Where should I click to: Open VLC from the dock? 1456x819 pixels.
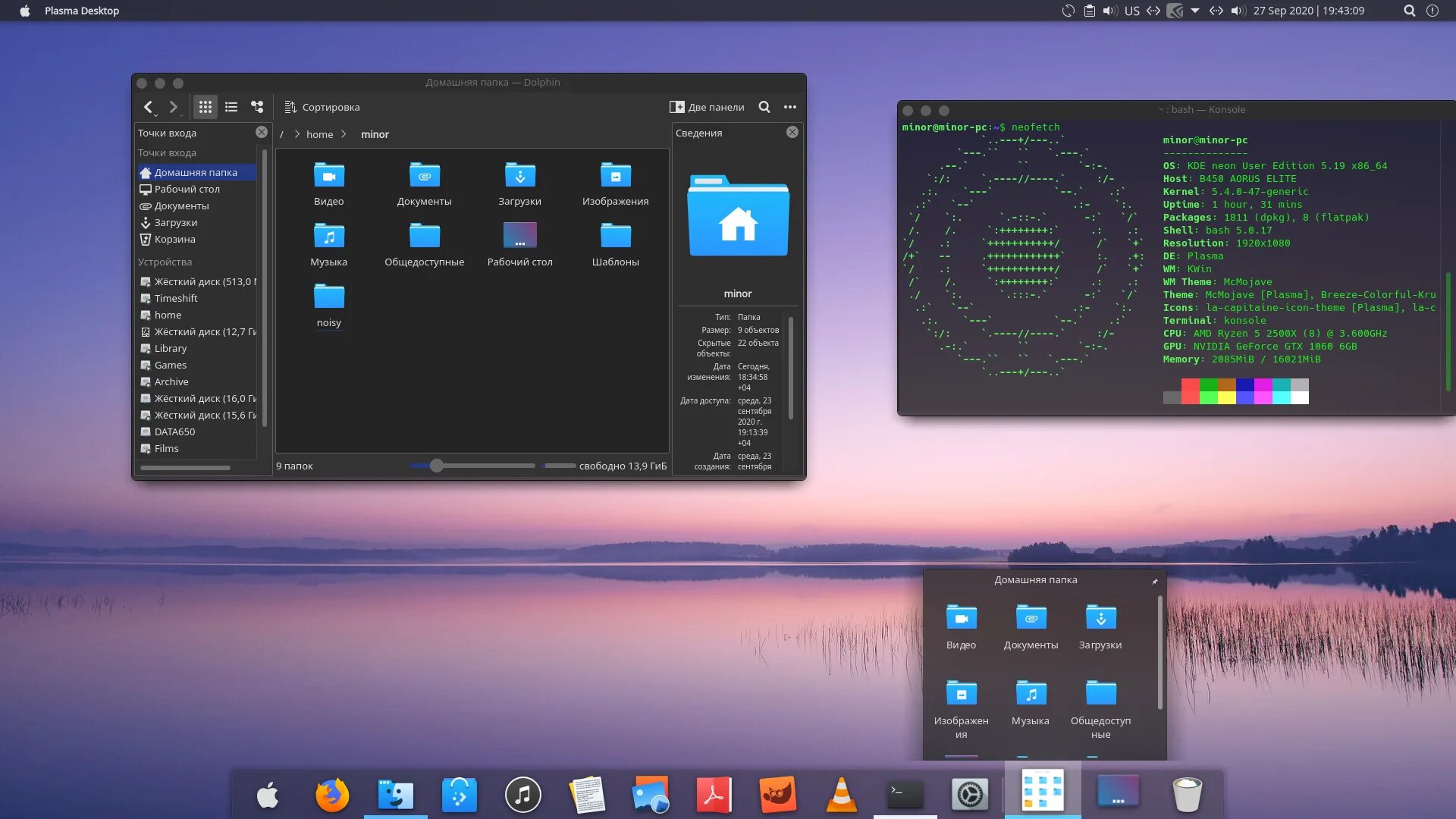pos(841,795)
